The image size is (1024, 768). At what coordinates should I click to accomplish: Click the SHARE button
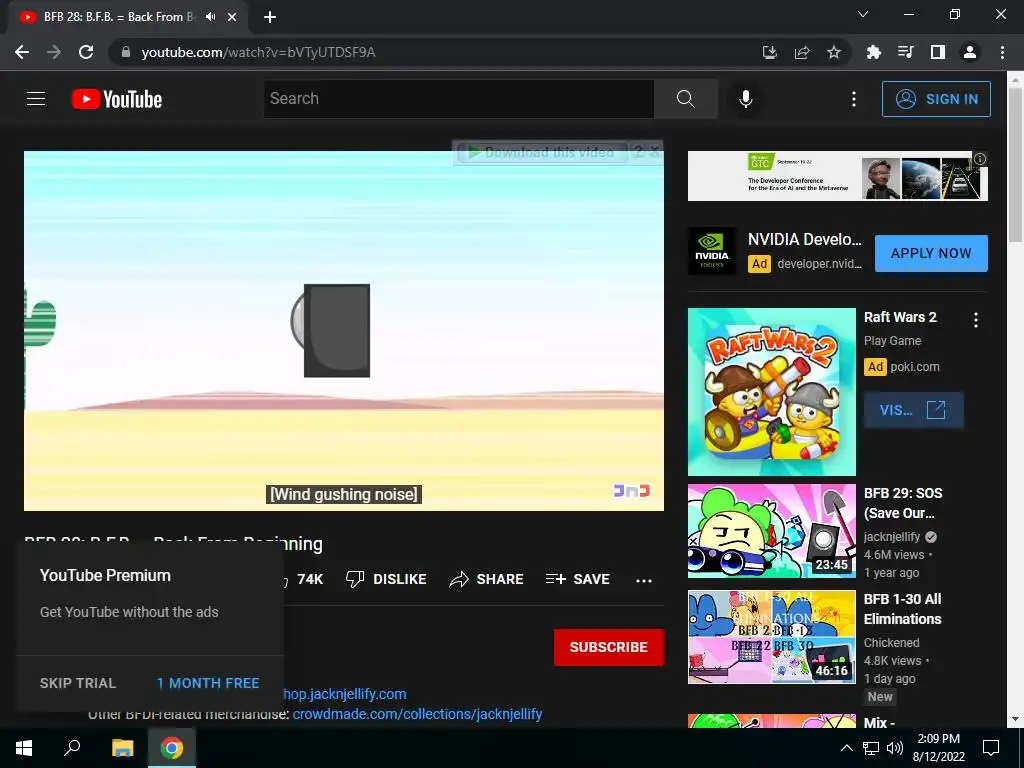pos(487,579)
